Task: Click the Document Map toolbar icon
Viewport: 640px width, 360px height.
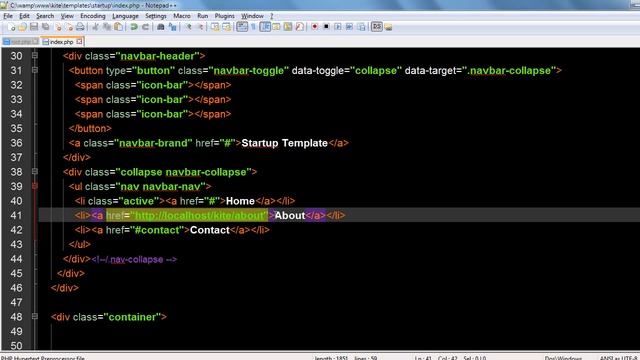Action: [x=288, y=27]
